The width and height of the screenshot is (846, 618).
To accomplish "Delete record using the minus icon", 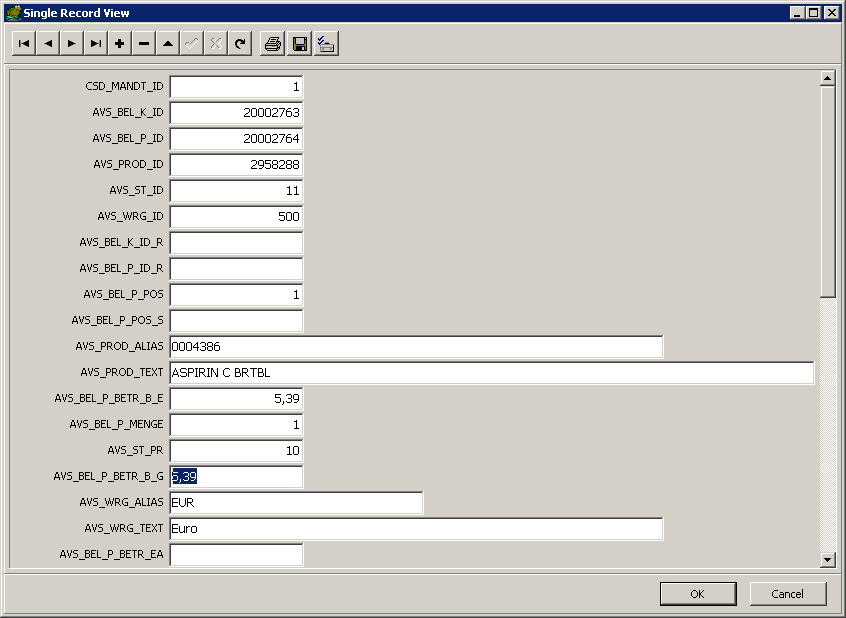I will pos(143,44).
